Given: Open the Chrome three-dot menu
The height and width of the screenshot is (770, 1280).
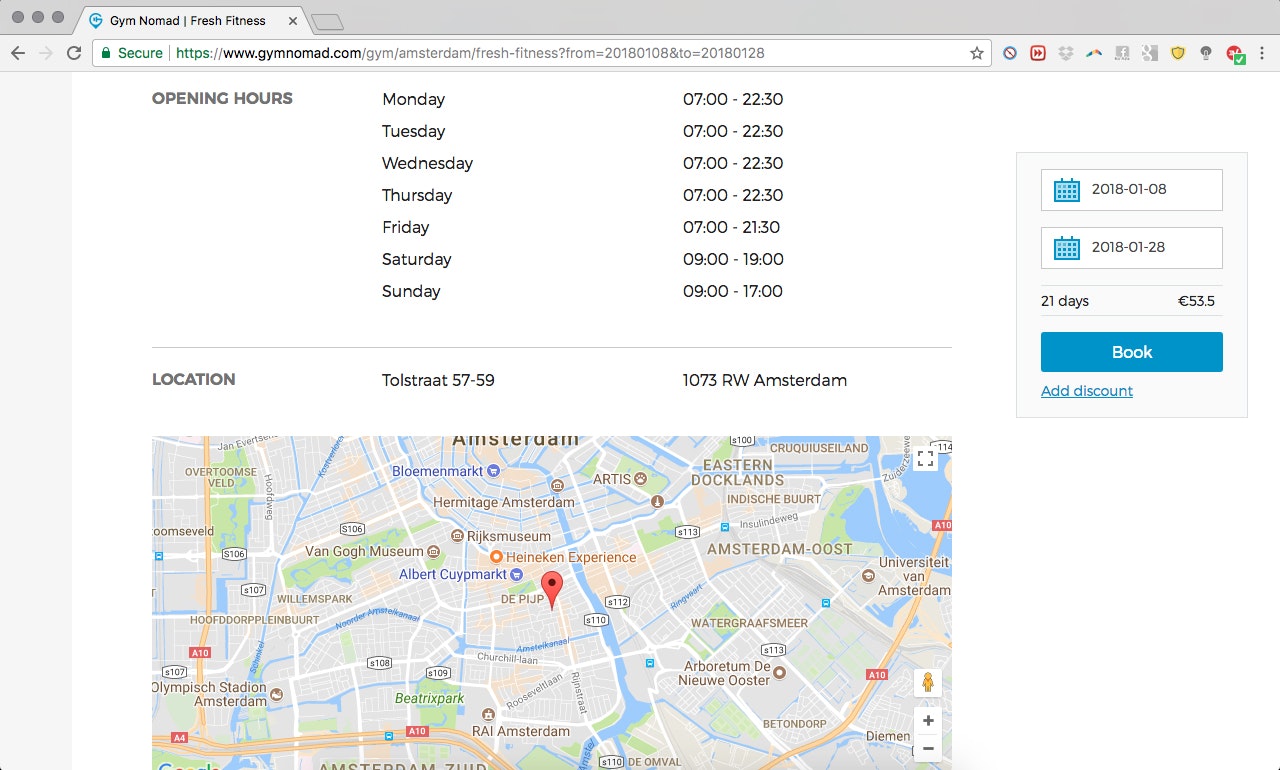Looking at the screenshot, I should 1263,53.
